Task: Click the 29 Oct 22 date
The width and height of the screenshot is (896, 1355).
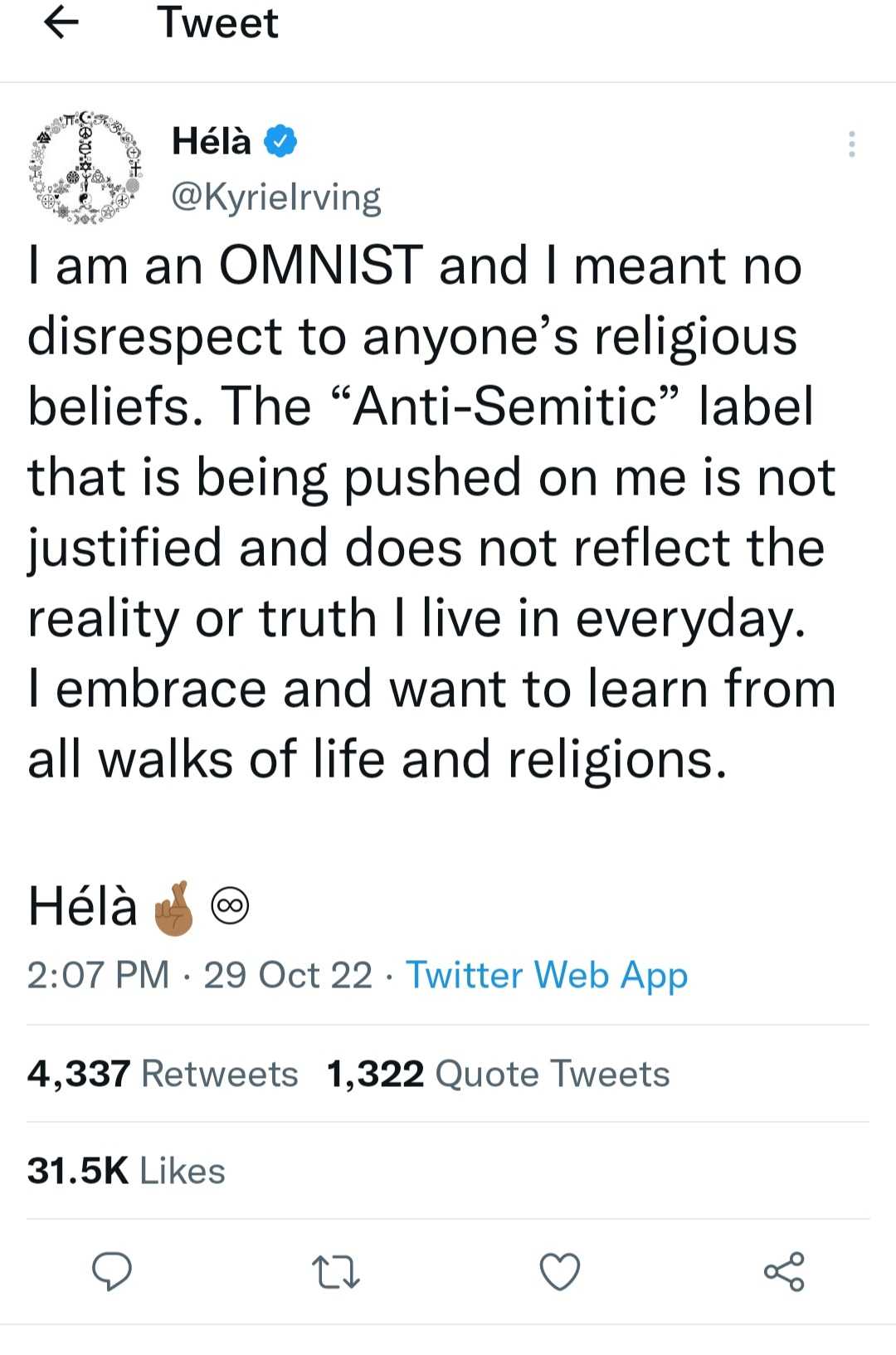Action: (x=288, y=975)
